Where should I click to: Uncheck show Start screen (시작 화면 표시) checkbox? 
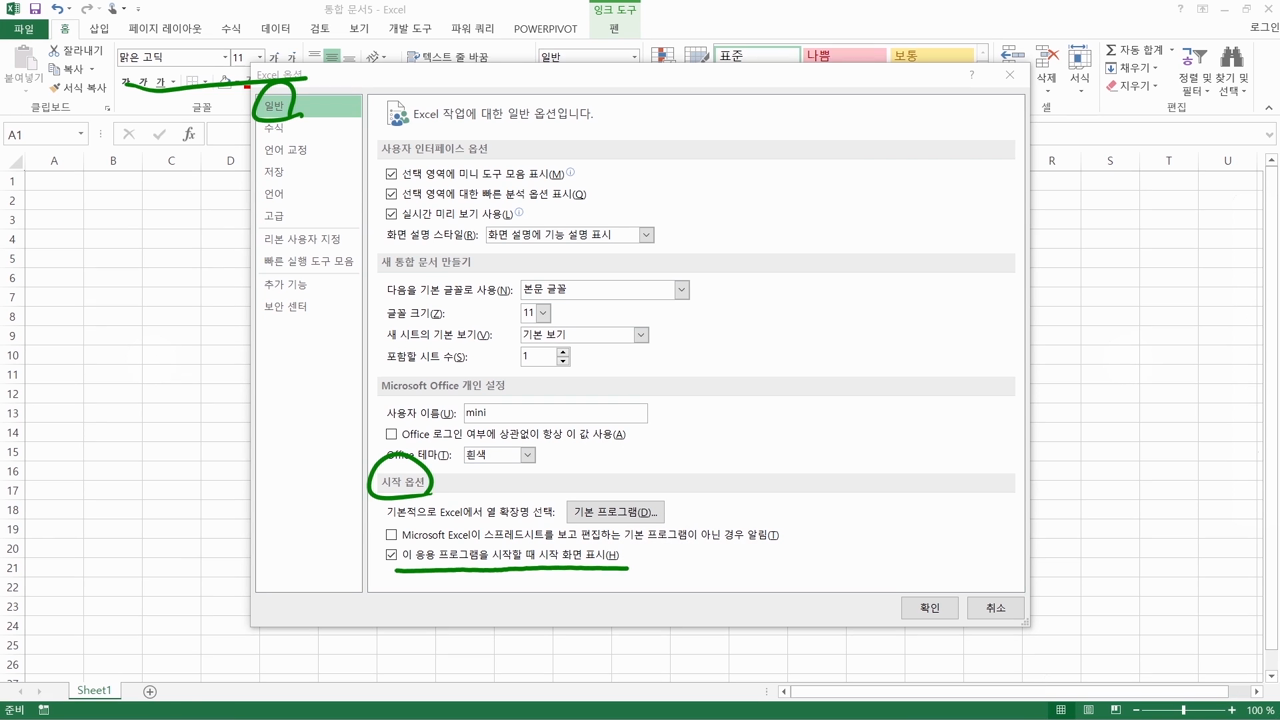[391, 555]
